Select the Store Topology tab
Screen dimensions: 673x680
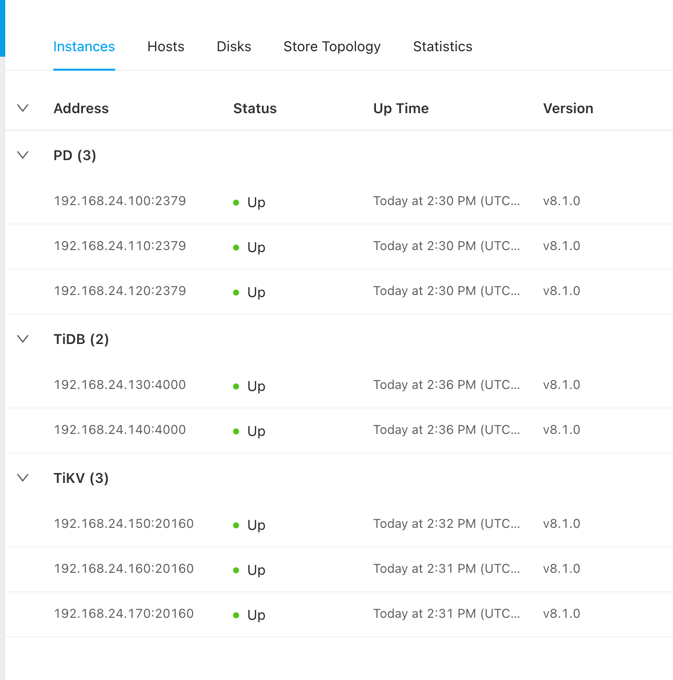click(x=331, y=47)
